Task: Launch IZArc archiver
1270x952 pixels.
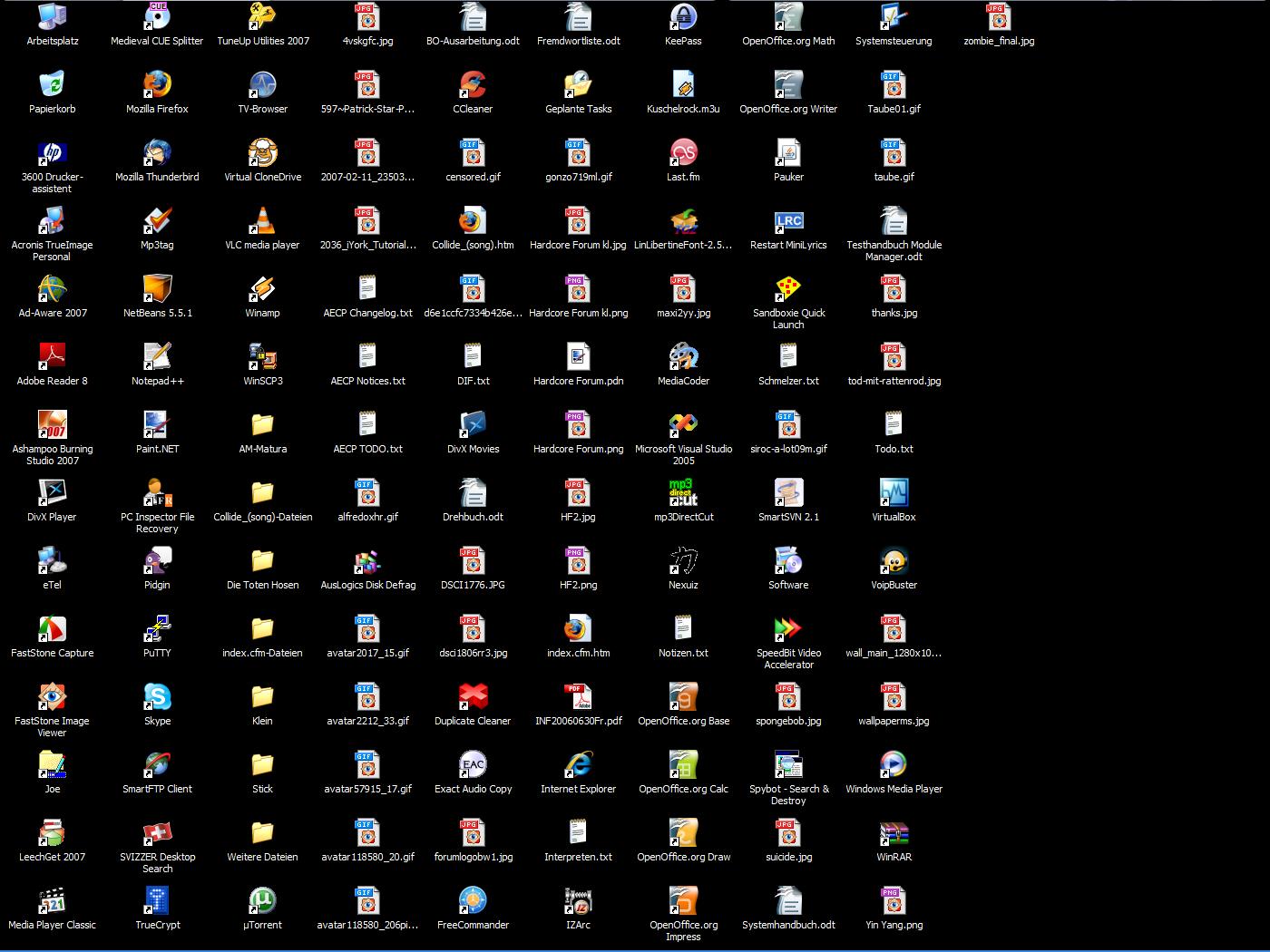Action: (x=579, y=900)
